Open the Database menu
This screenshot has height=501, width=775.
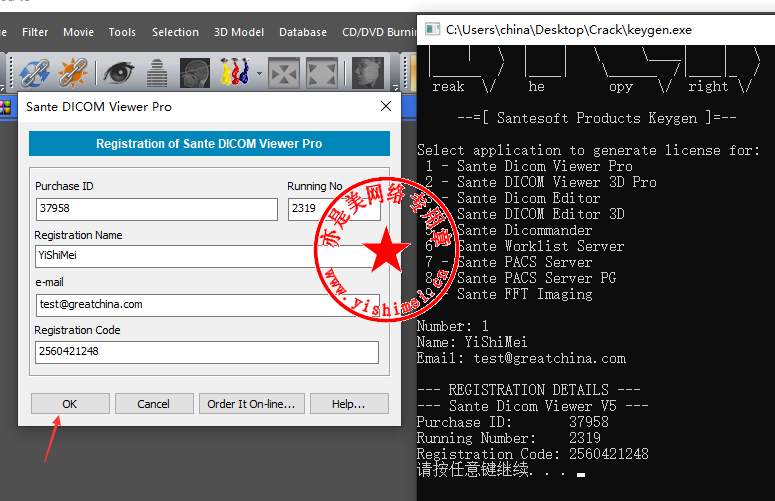coord(303,32)
